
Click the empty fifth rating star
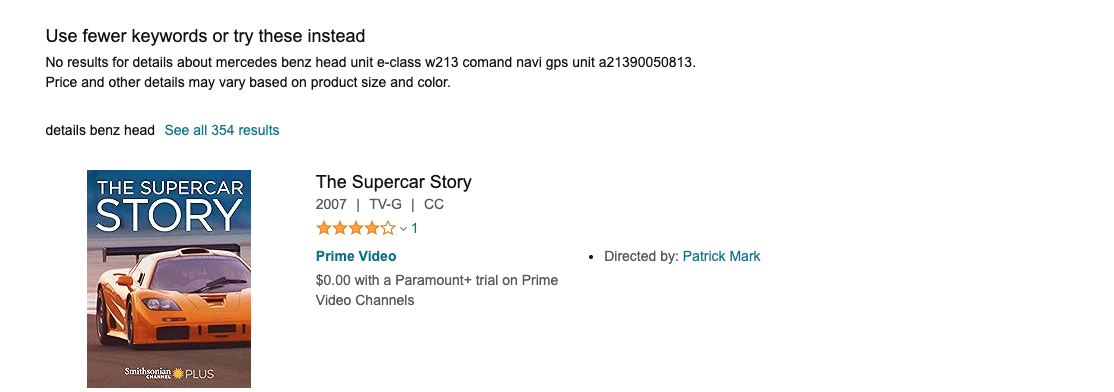coord(388,229)
